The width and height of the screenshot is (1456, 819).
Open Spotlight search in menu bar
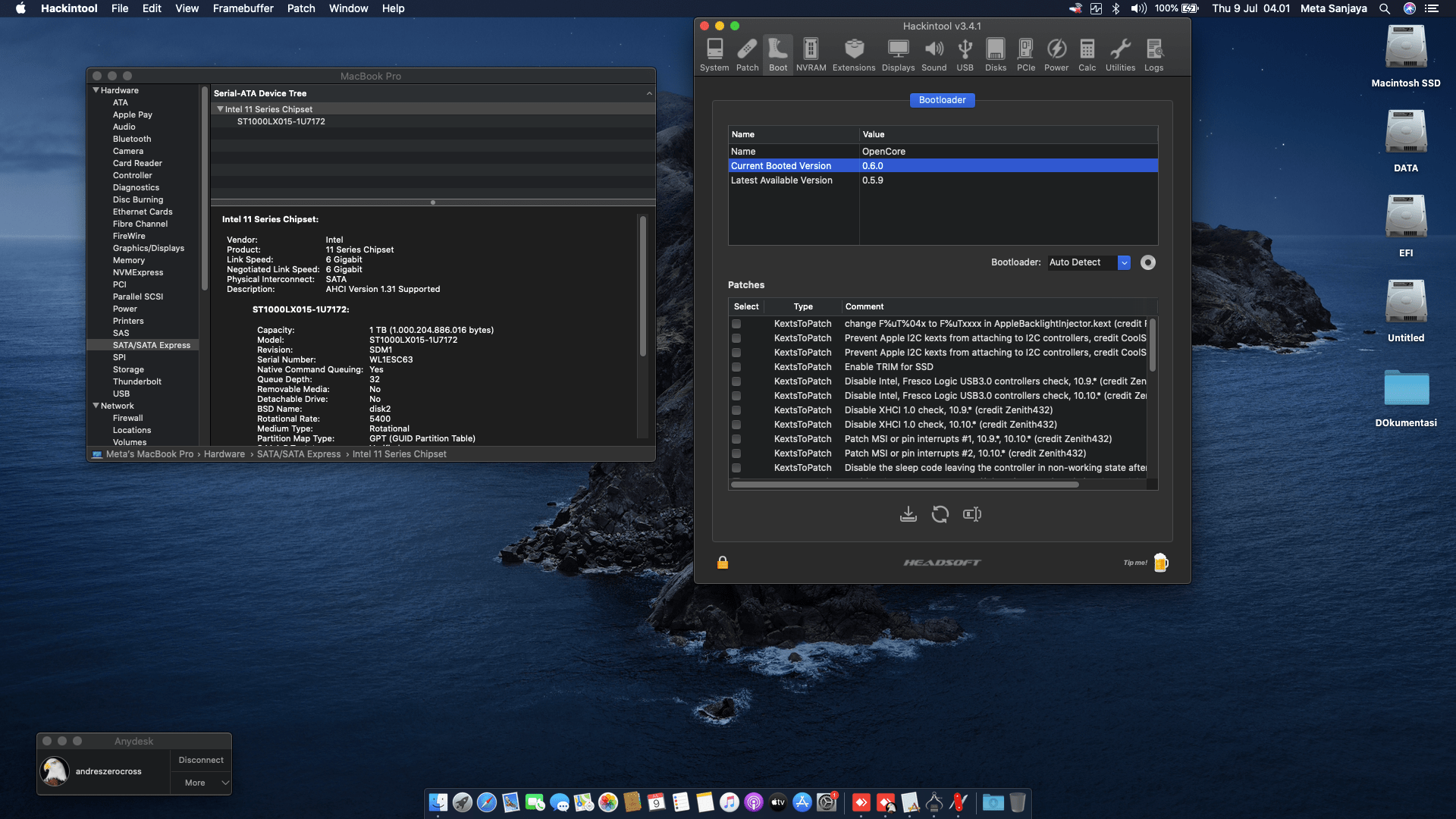click(1384, 8)
